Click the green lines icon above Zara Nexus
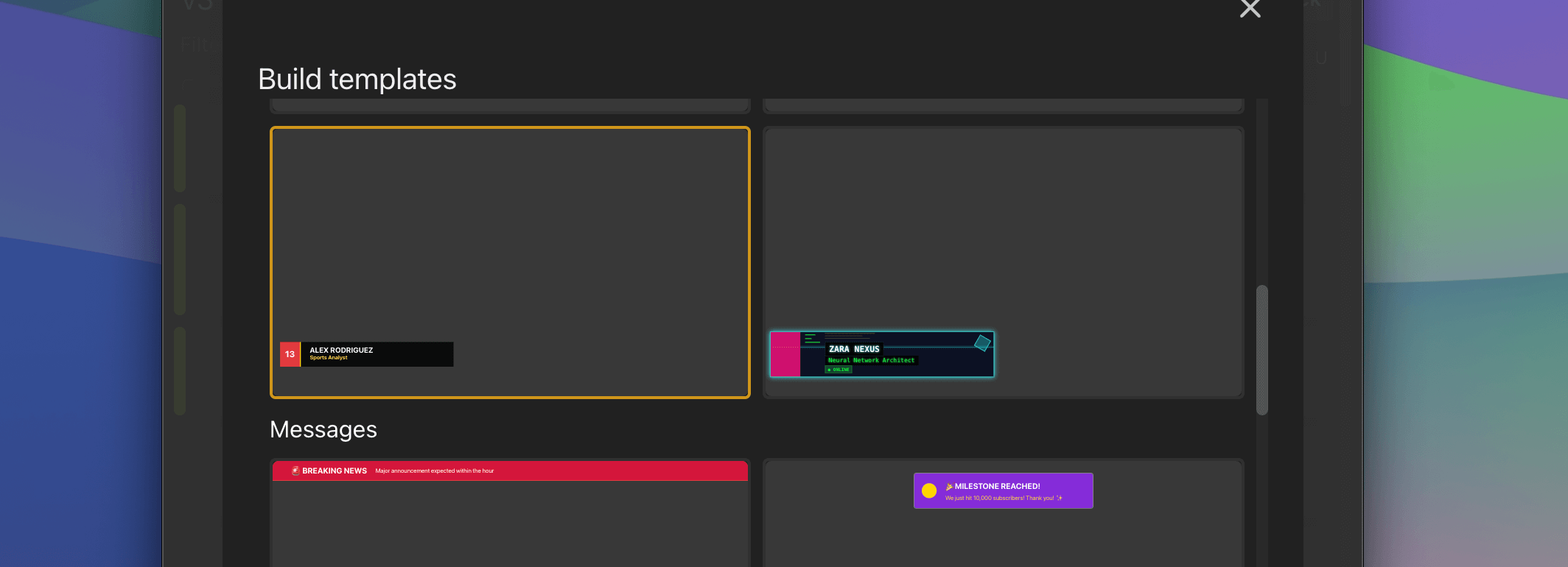The image size is (1568, 567). point(811,339)
